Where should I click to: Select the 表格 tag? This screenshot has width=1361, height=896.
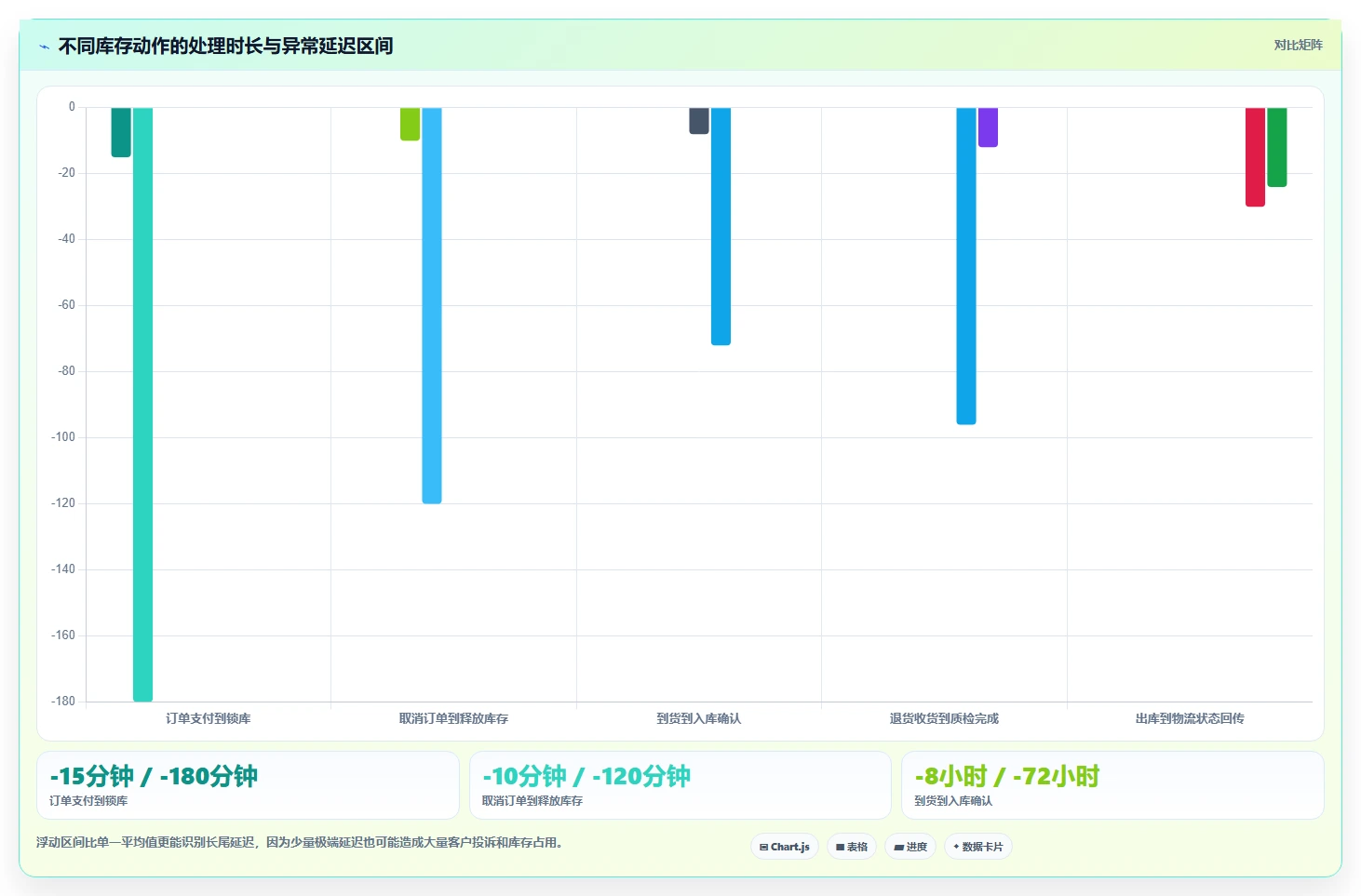(852, 847)
